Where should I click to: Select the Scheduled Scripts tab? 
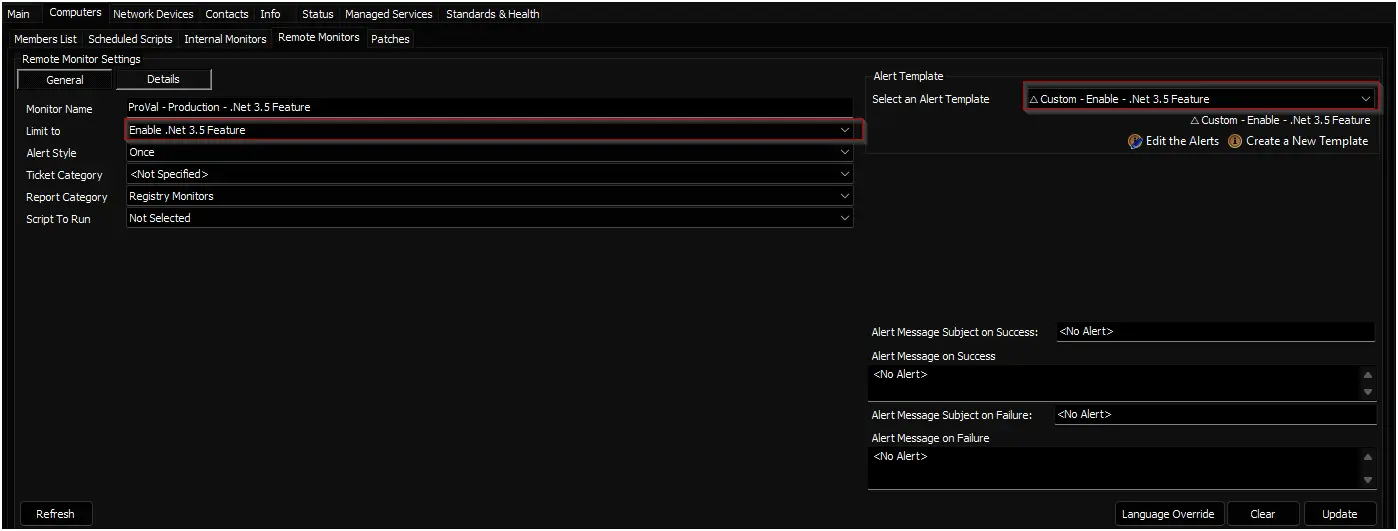130,39
